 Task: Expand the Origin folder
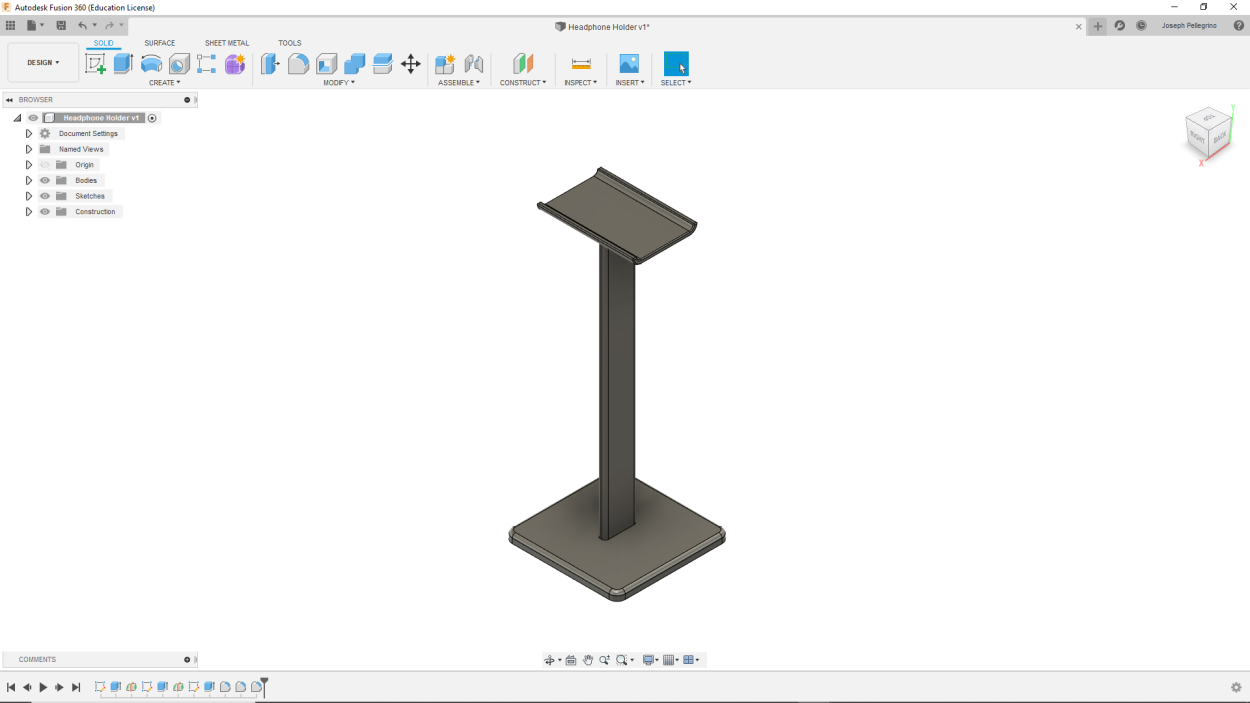point(29,165)
